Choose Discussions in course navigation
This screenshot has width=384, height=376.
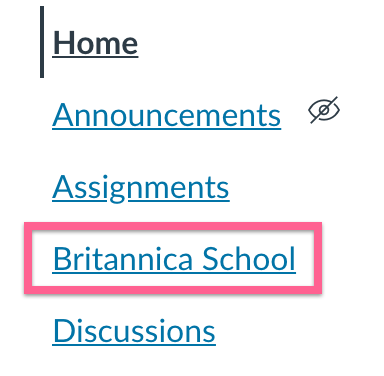134,331
